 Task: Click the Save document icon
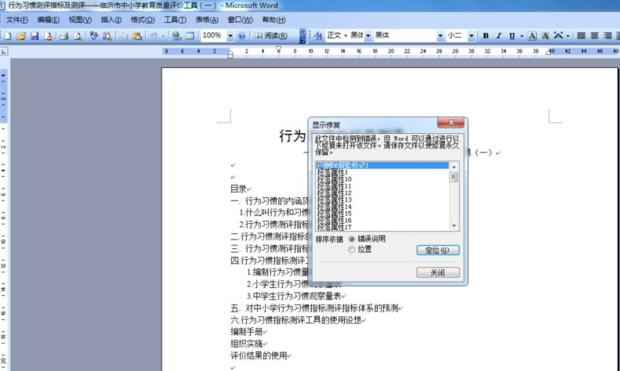[x=35, y=36]
